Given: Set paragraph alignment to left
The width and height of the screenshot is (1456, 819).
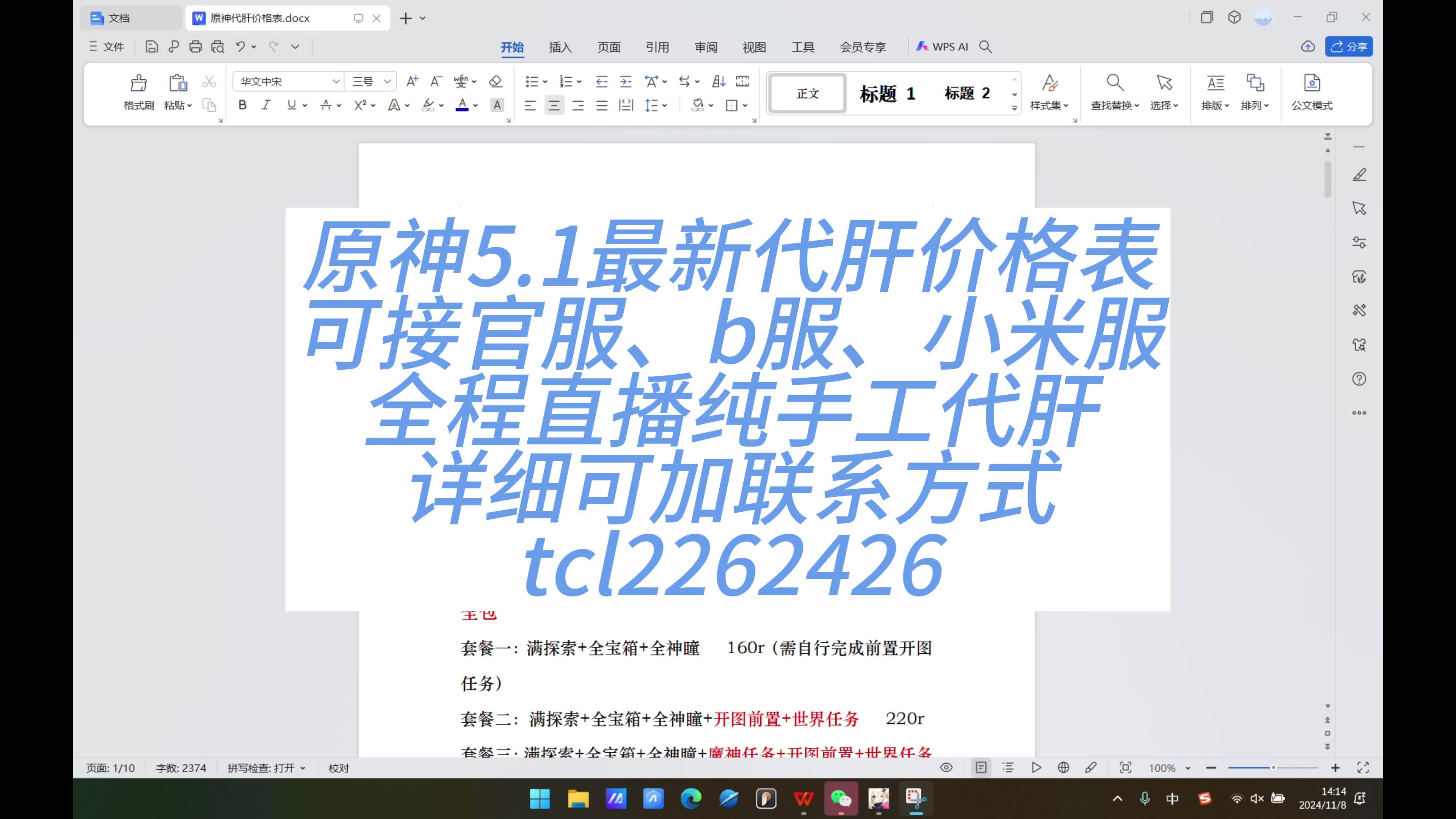Looking at the screenshot, I should click(530, 105).
